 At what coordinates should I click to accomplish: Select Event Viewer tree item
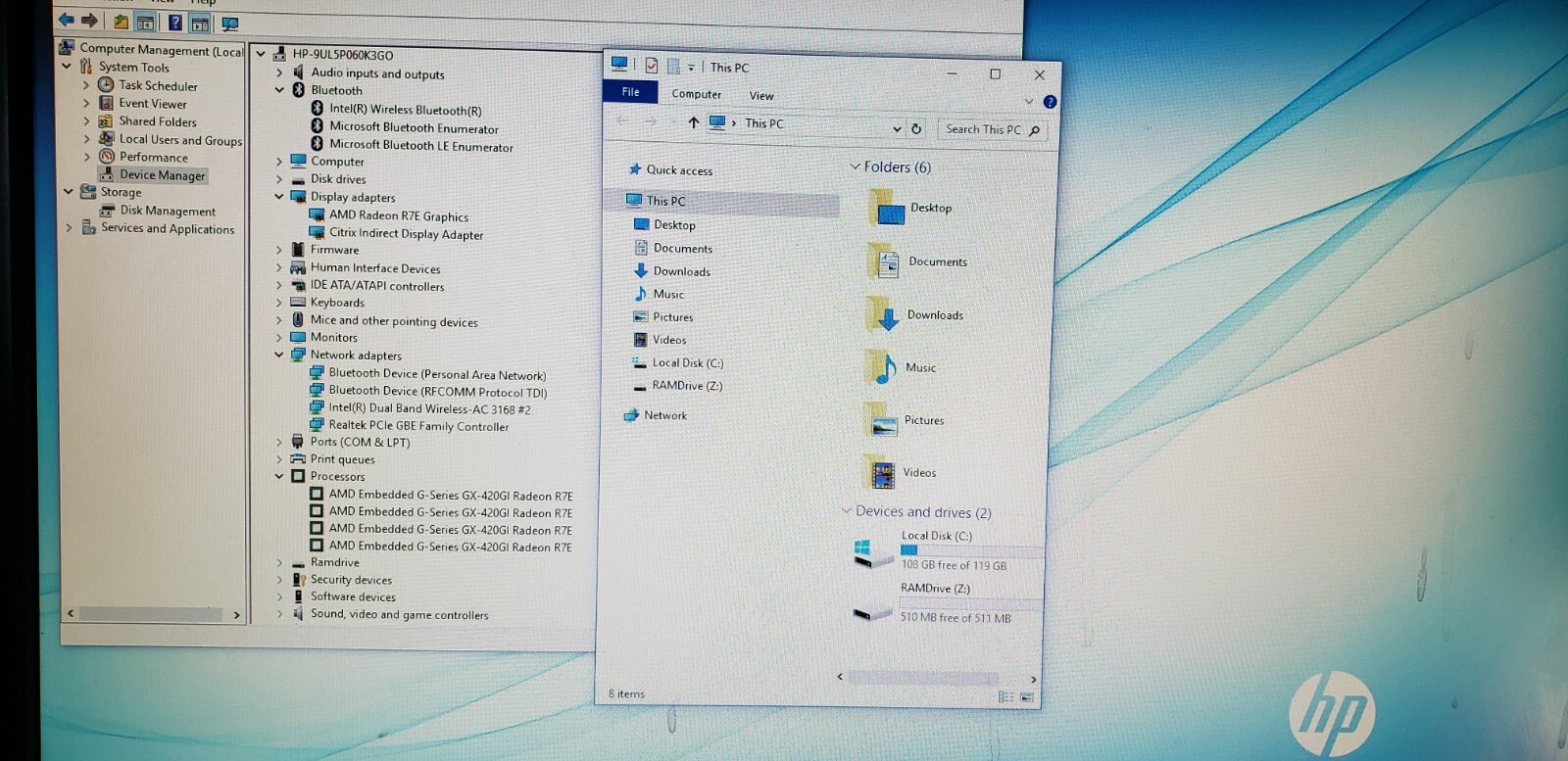pyautogui.click(x=152, y=103)
